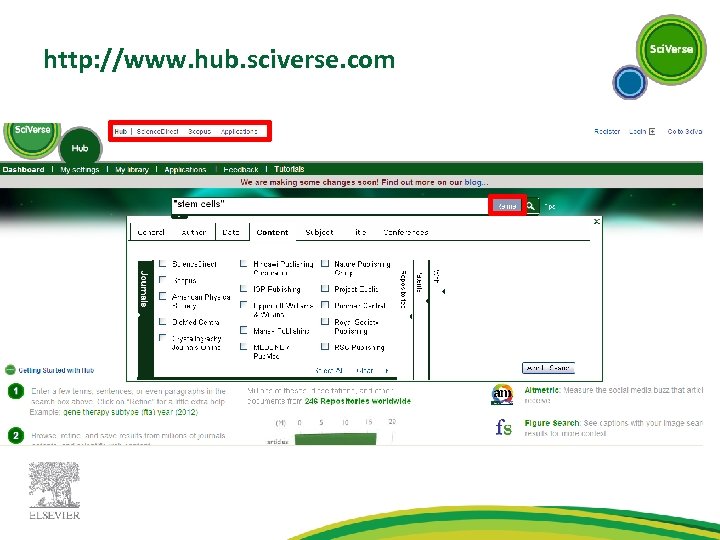
Task: Click the green Hub circle logo
Action: (80, 146)
